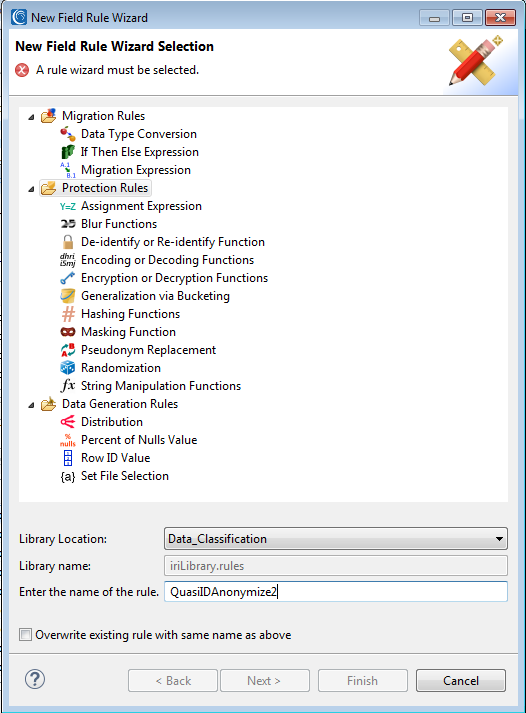Click into the rule name field
Viewport: 526px width, 713px height.
click(336, 592)
